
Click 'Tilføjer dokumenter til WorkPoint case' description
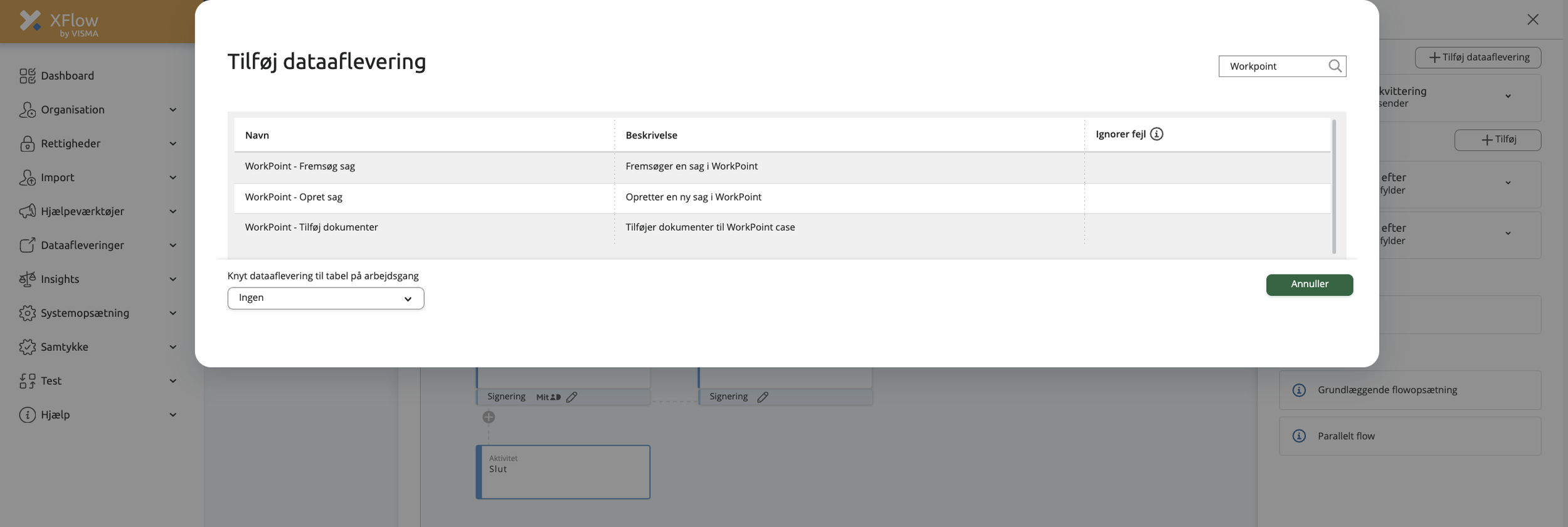(x=710, y=227)
